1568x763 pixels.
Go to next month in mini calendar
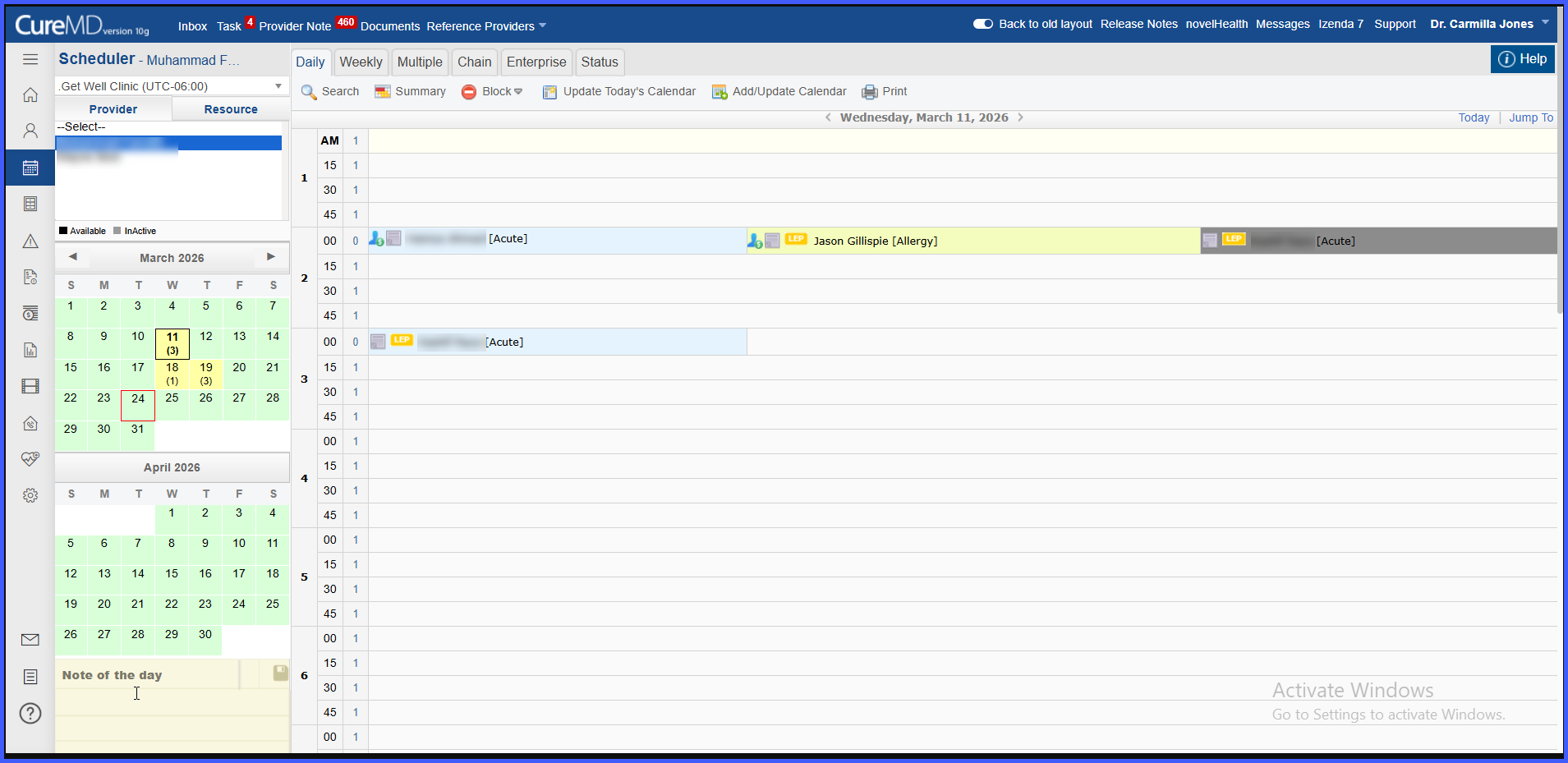271,257
